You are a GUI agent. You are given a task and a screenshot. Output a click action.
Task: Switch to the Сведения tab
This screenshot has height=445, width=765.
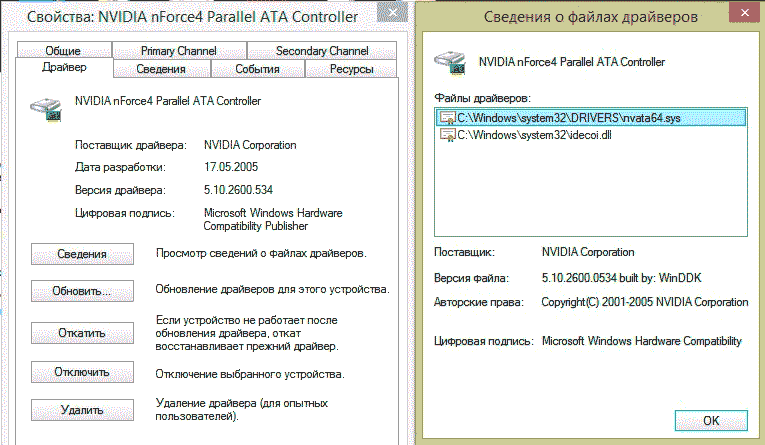tap(161, 69)
